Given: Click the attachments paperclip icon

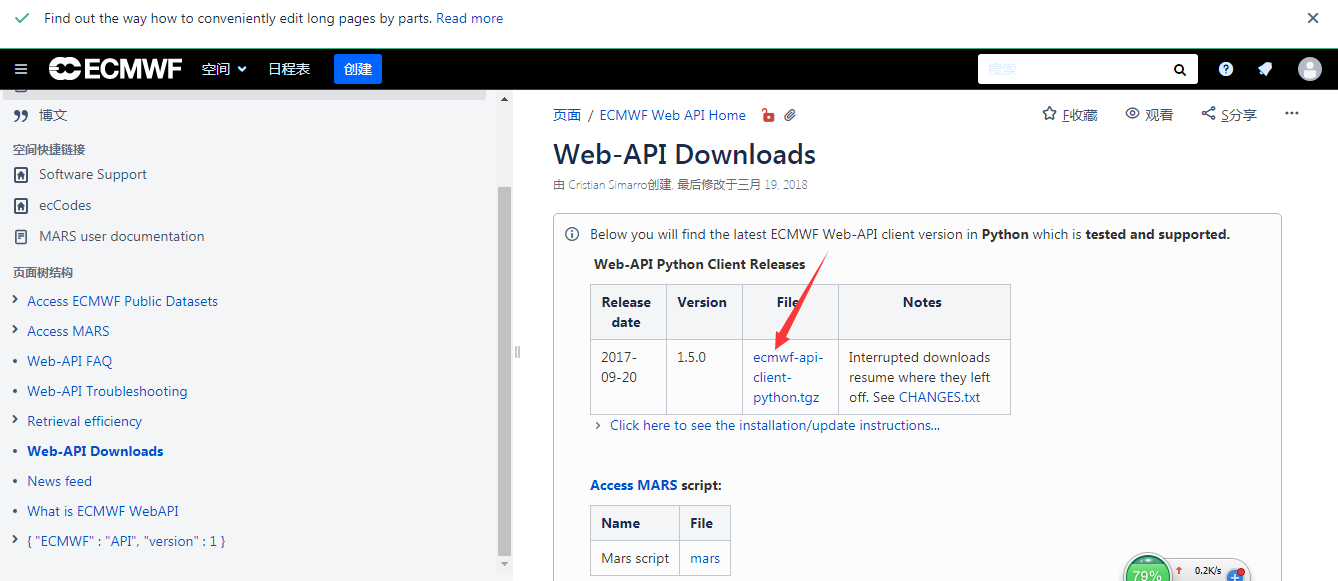Looking at the screenshot, I should tap(790, 115).
